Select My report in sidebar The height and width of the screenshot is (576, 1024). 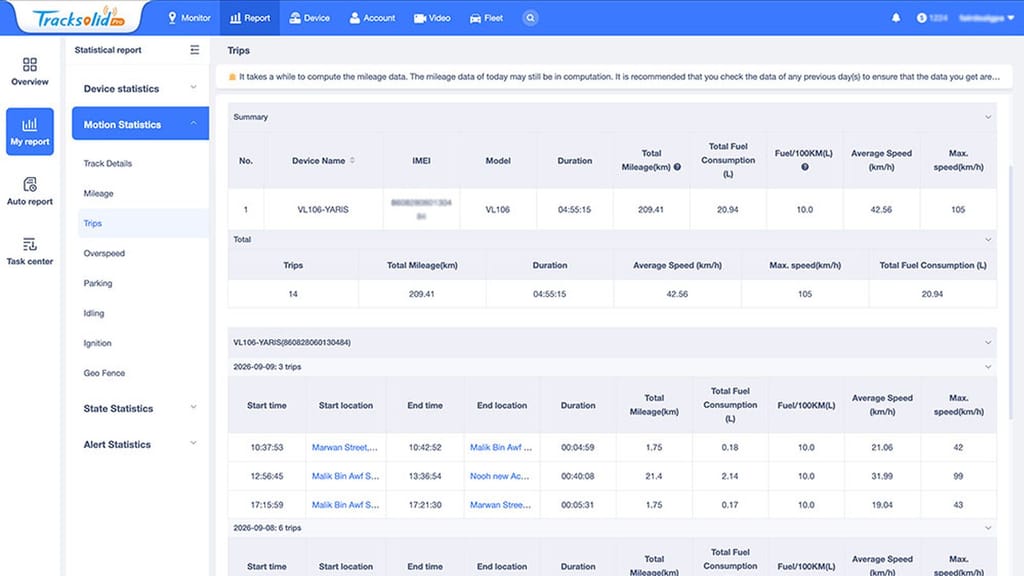(x=29, y=131)
